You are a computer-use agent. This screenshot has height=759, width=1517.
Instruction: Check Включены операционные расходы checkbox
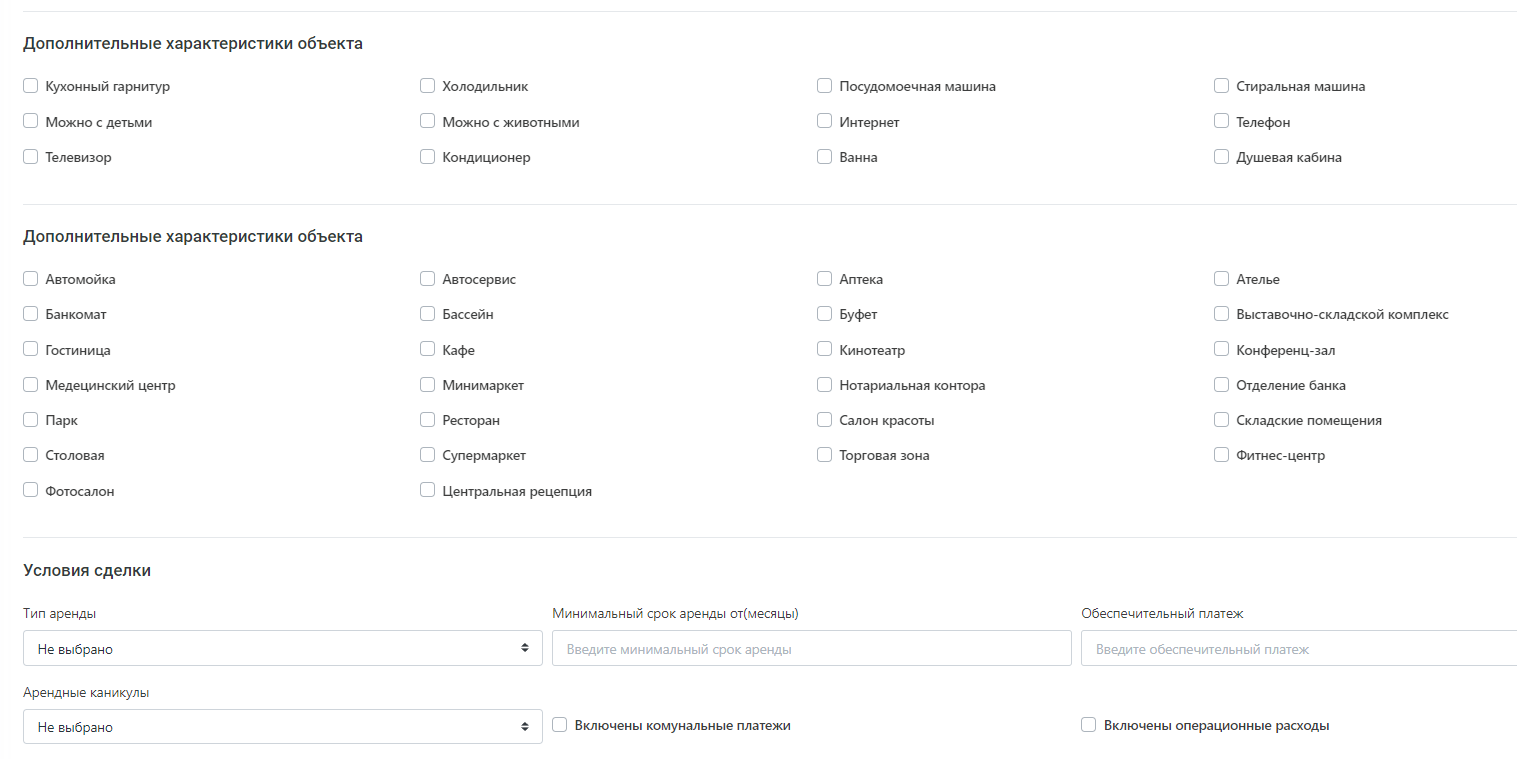coord(1089,725)
